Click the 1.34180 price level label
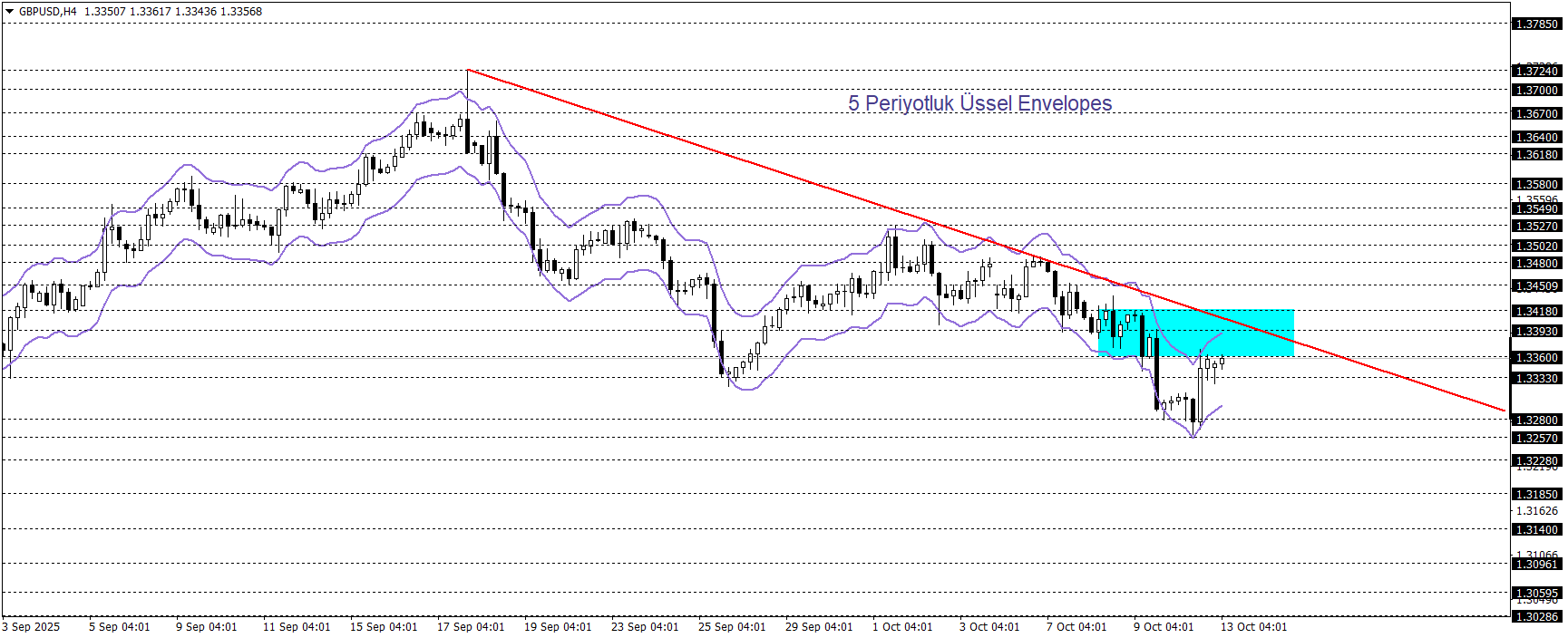The width and height of the screenshot is (1568, 638). click(x=1536, y=312)
